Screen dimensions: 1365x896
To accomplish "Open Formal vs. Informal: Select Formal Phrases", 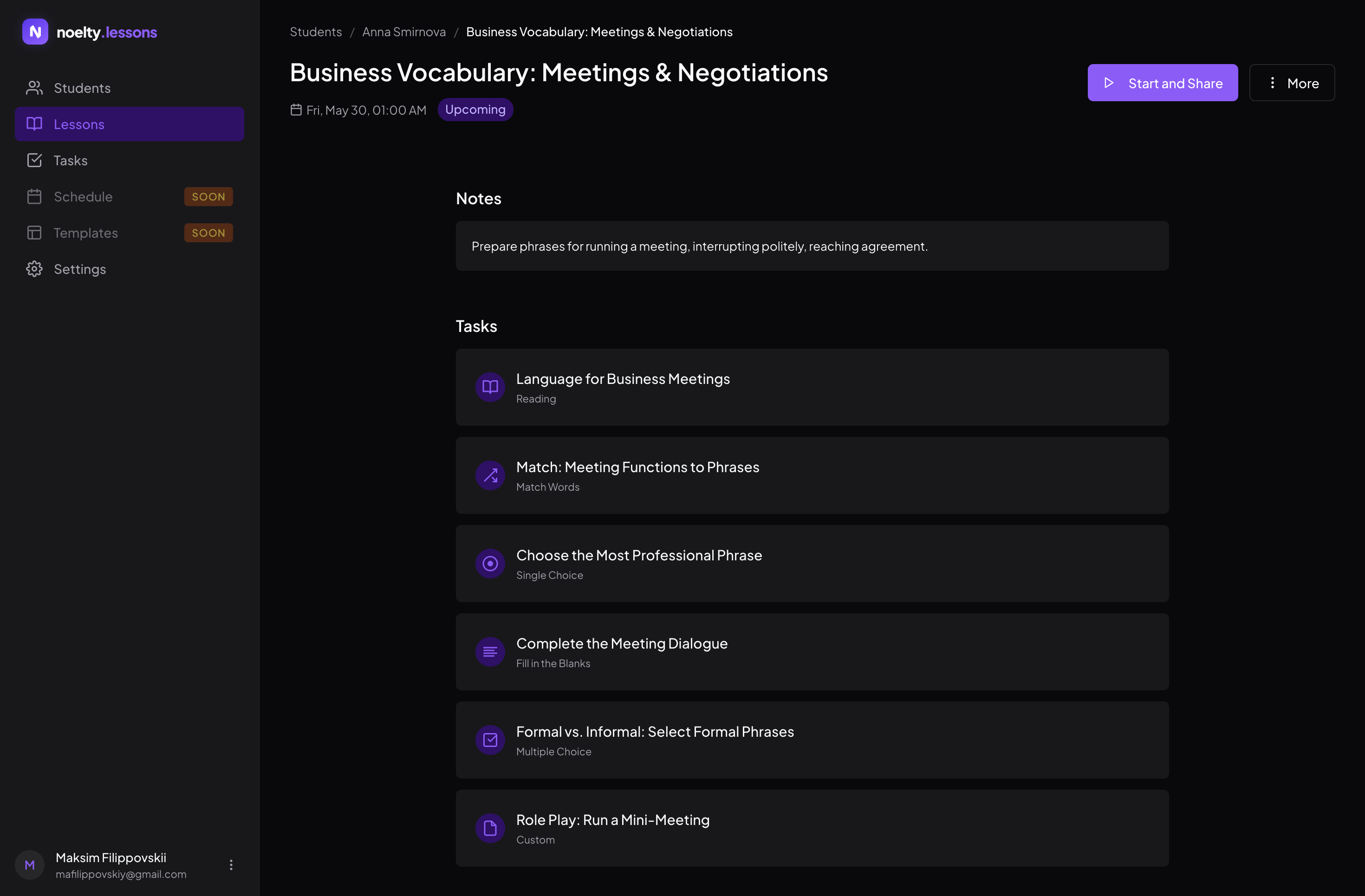I will 812,740.
